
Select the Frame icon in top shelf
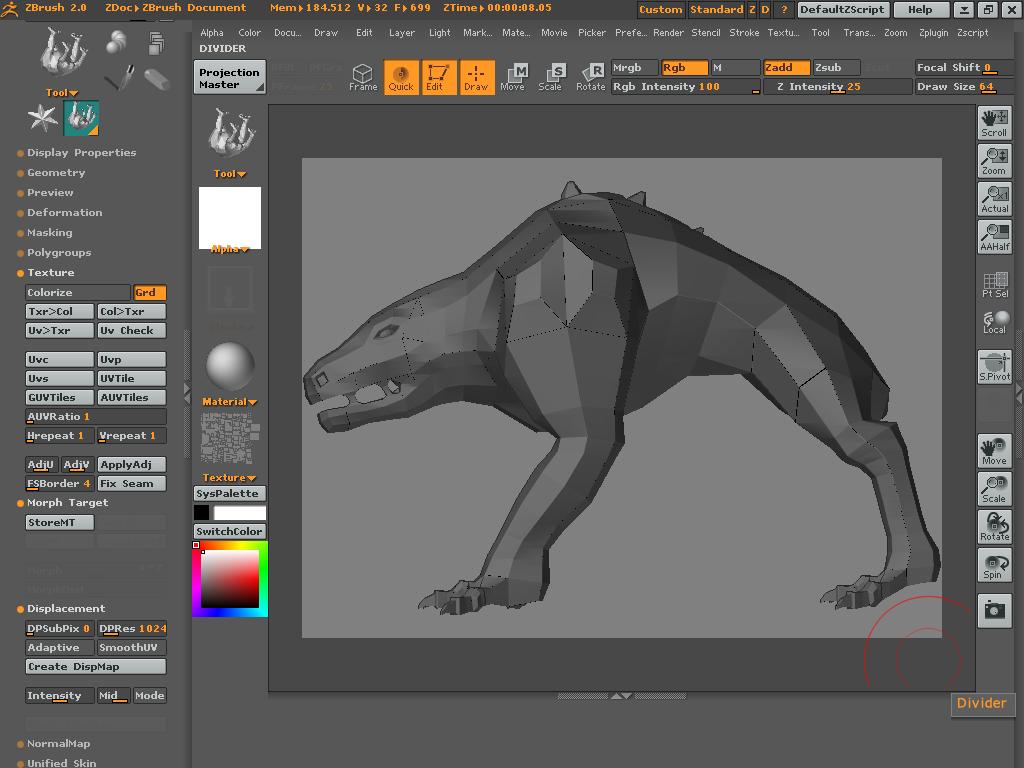(x=363, y=77)
